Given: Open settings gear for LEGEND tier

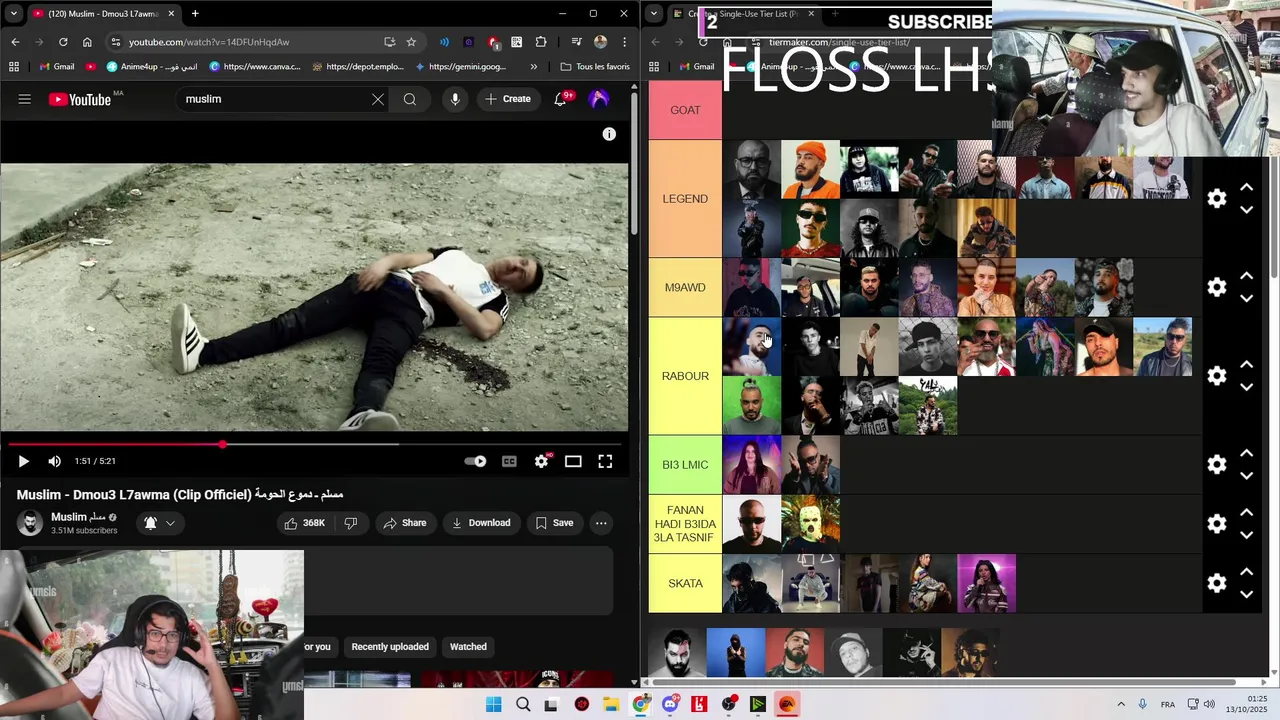Looking at the screenshot, I should [x=1217, y=199].
